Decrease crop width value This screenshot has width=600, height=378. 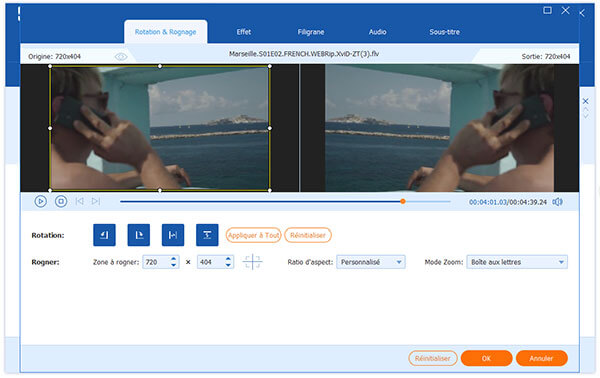[173, 265]
